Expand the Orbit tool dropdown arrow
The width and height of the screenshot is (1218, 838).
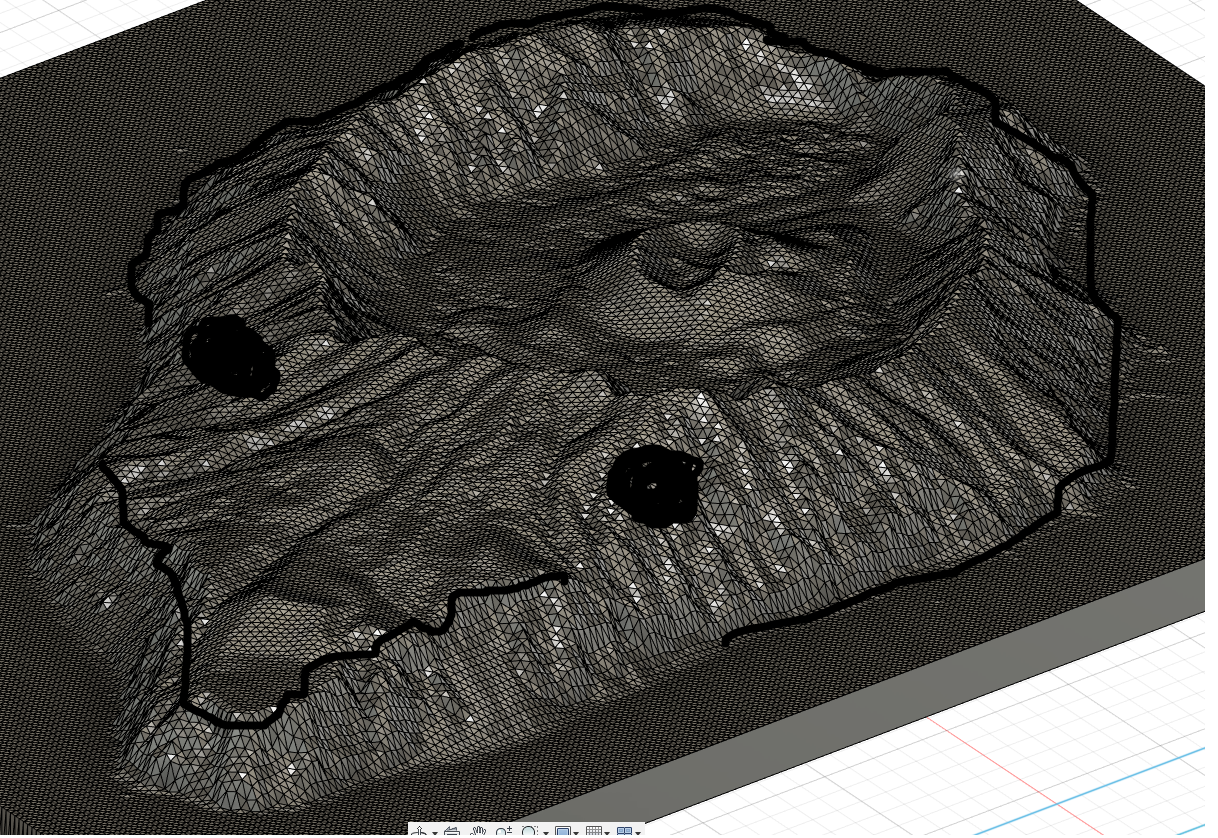(x=434, y=833)
